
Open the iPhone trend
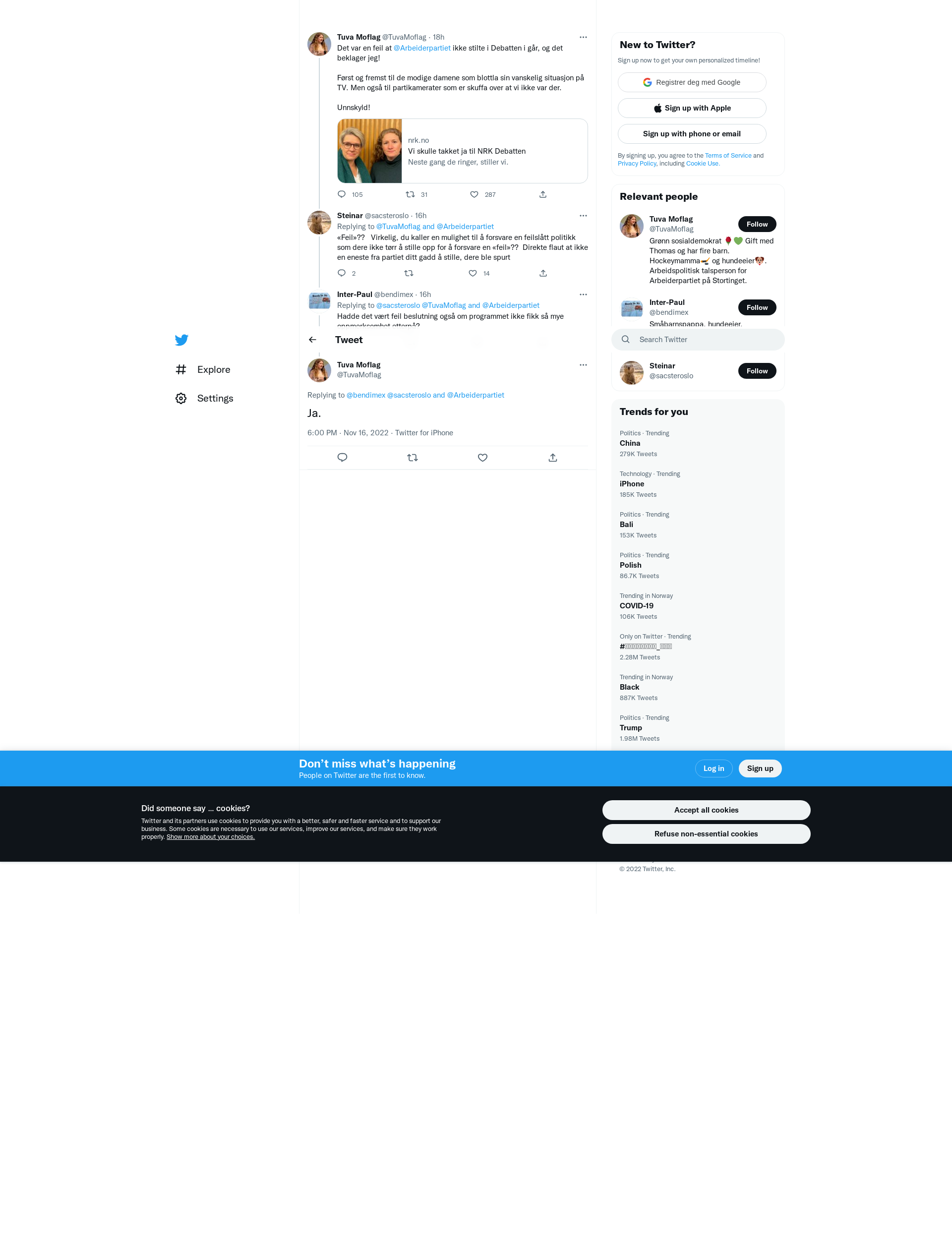coord(698,484)
